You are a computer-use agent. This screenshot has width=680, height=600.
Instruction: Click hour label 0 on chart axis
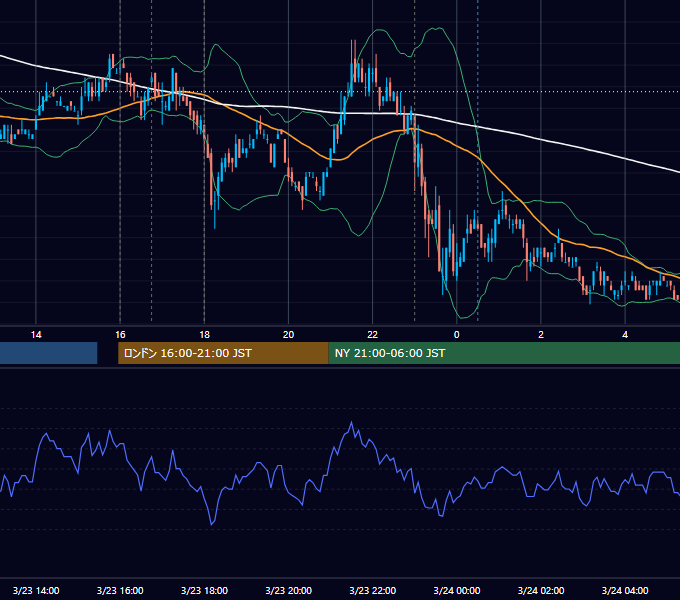457,334
